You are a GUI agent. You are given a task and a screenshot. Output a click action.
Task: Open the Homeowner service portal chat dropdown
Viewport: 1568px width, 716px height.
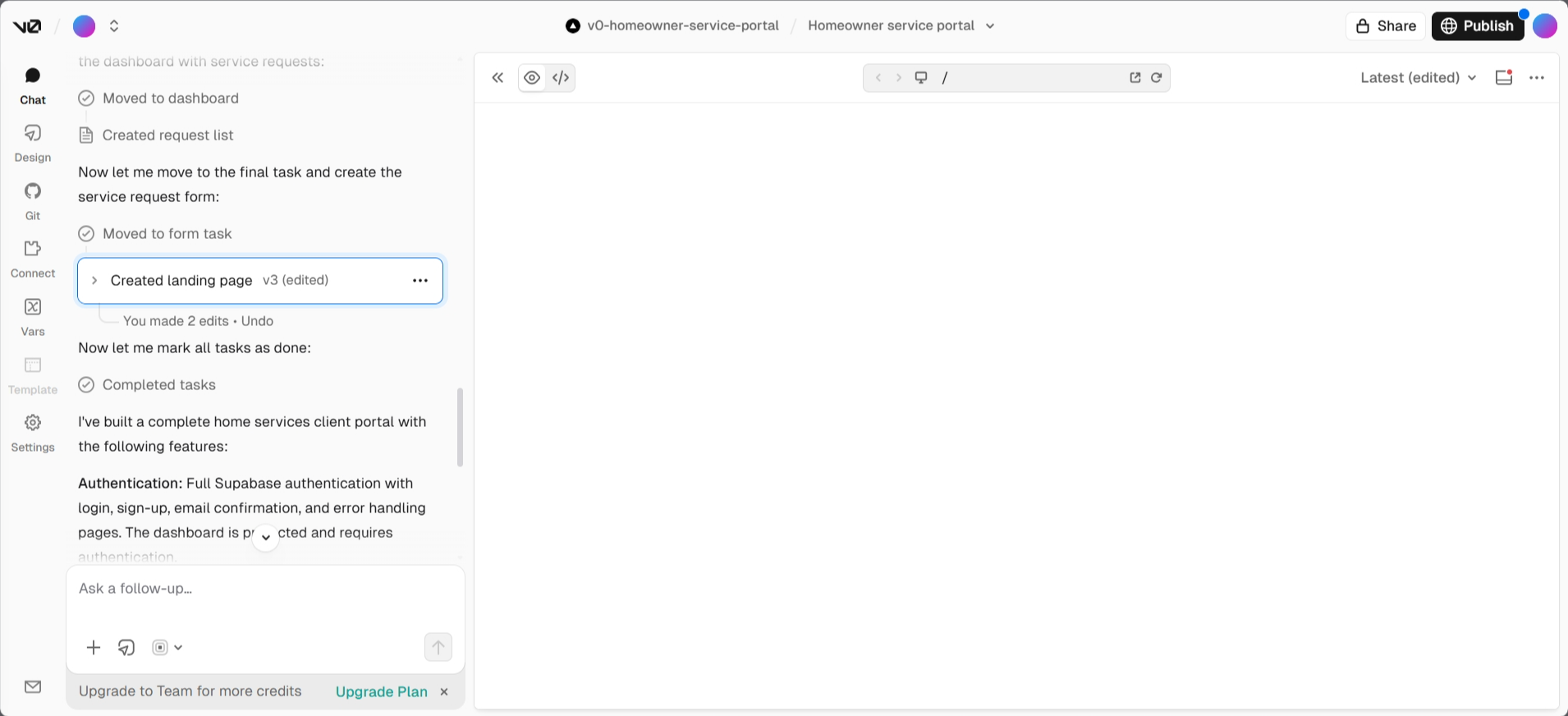coord(901,25)
